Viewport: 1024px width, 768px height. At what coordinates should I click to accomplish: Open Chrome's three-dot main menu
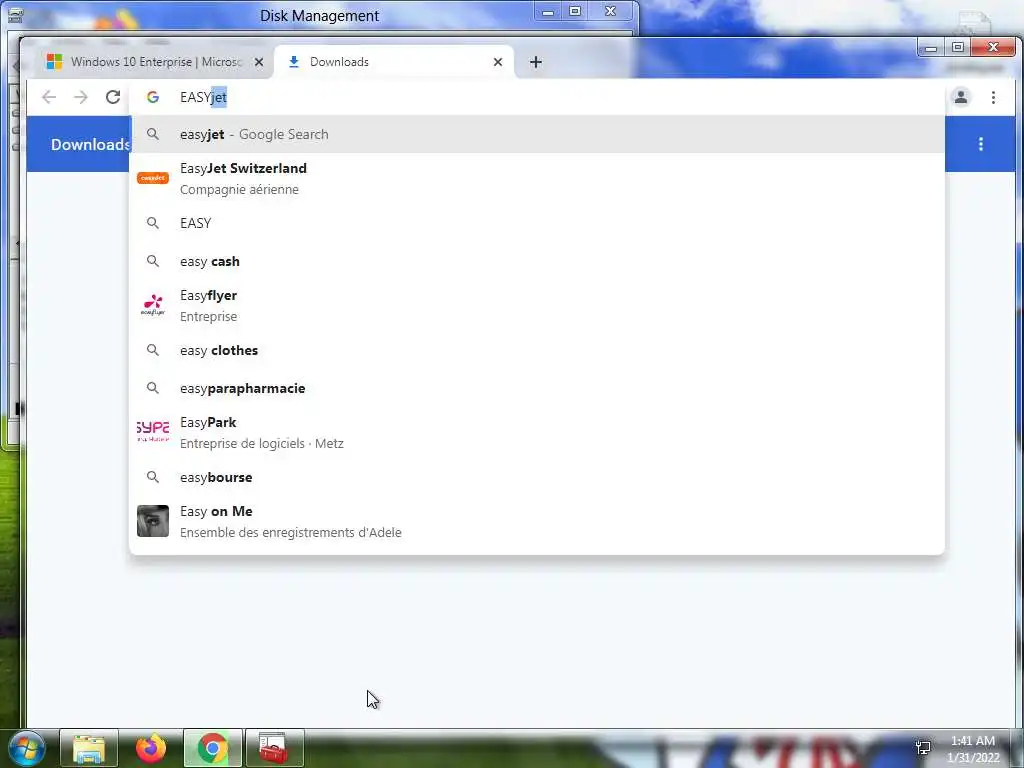click(993, 97)
